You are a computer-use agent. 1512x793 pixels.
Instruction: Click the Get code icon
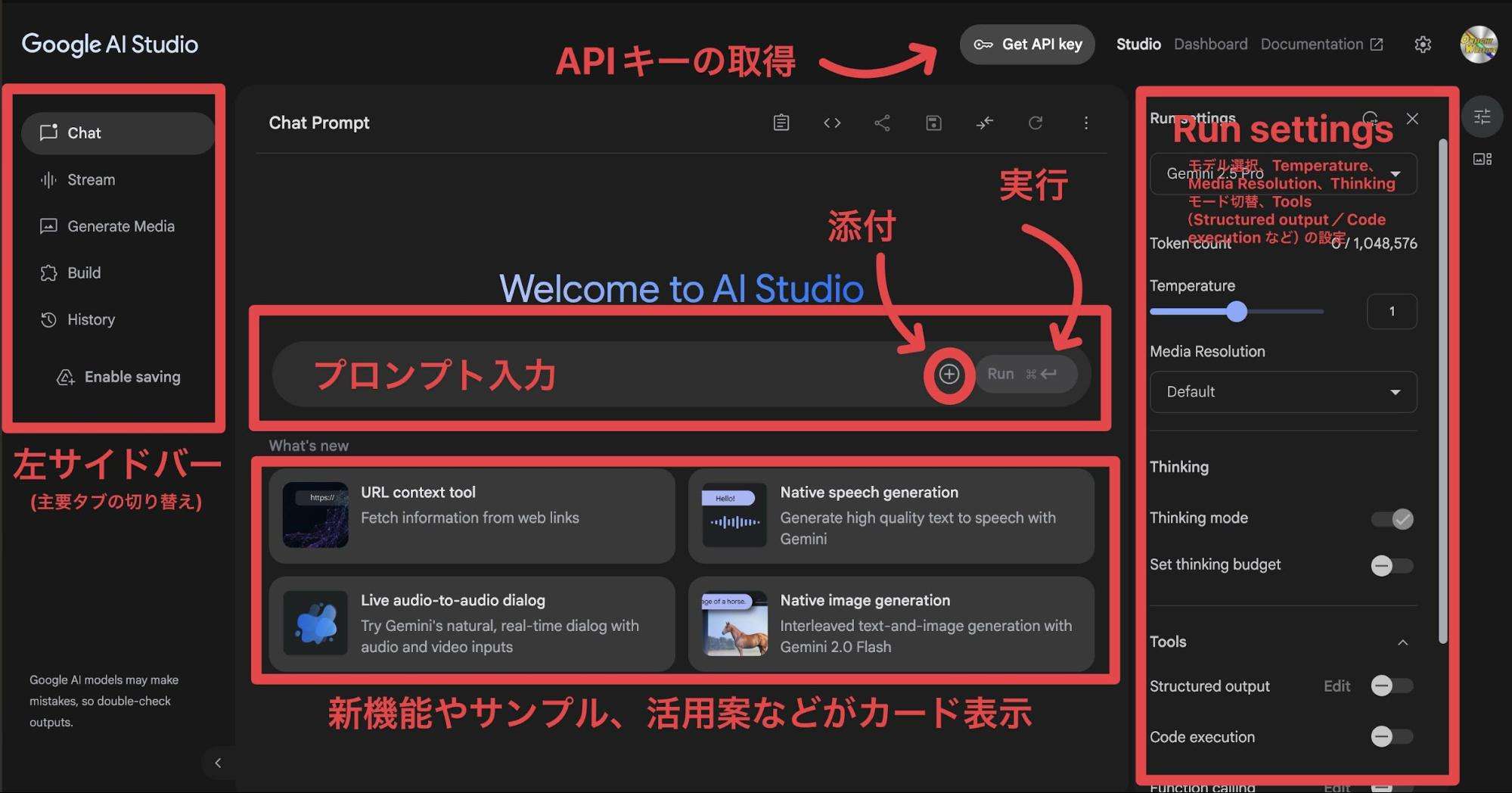coord(832,123)
